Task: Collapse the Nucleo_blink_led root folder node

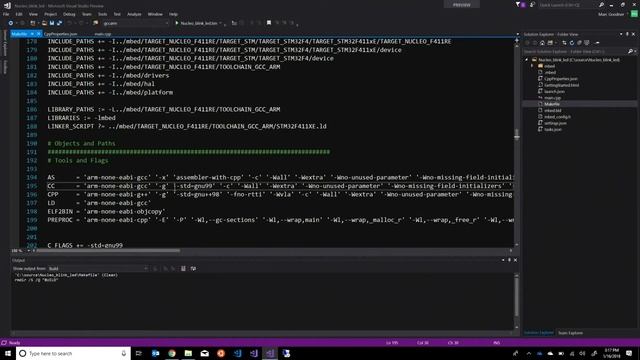Action: 527,60
